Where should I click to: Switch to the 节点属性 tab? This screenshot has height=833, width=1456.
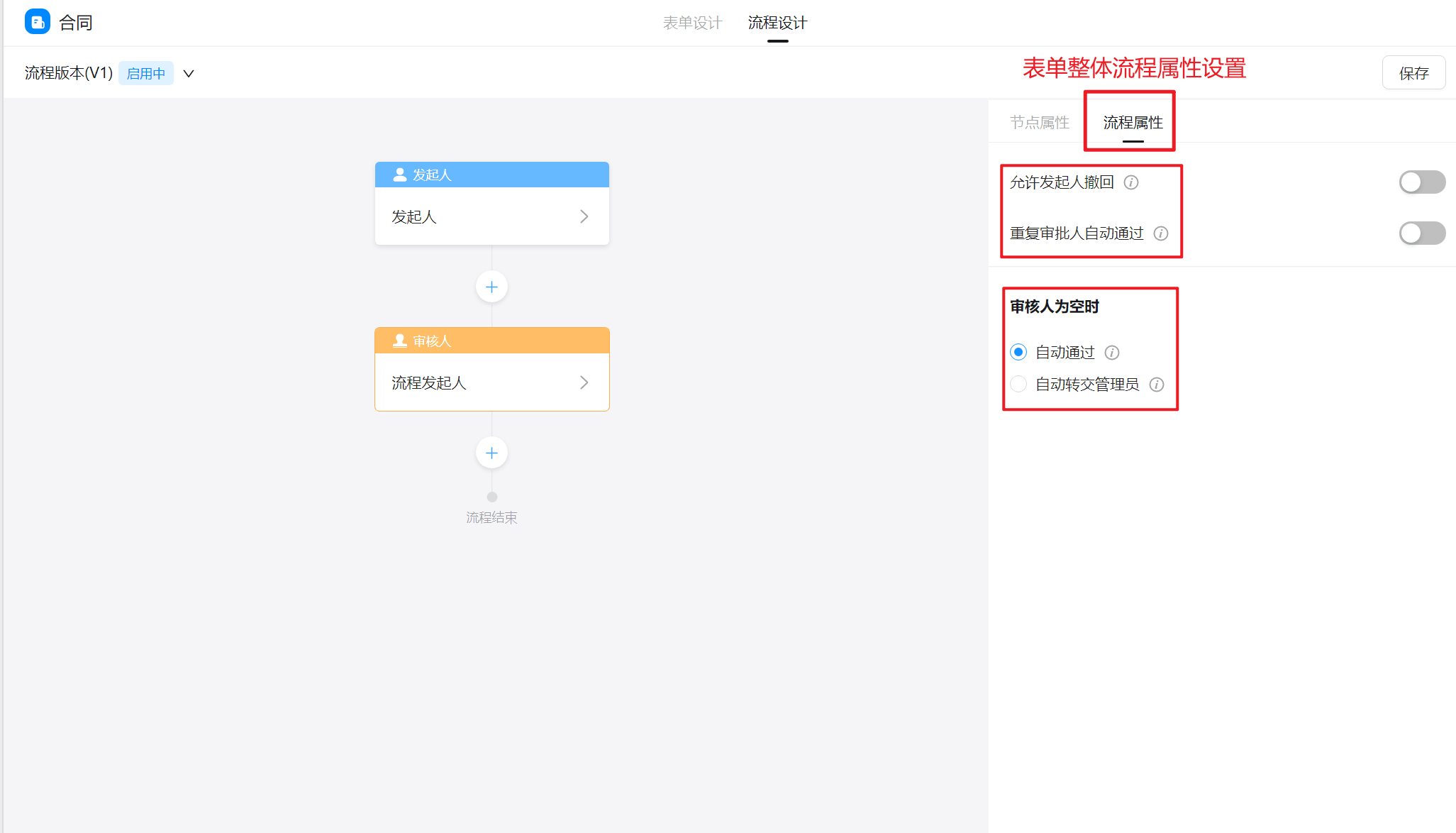coord(1039,123)
